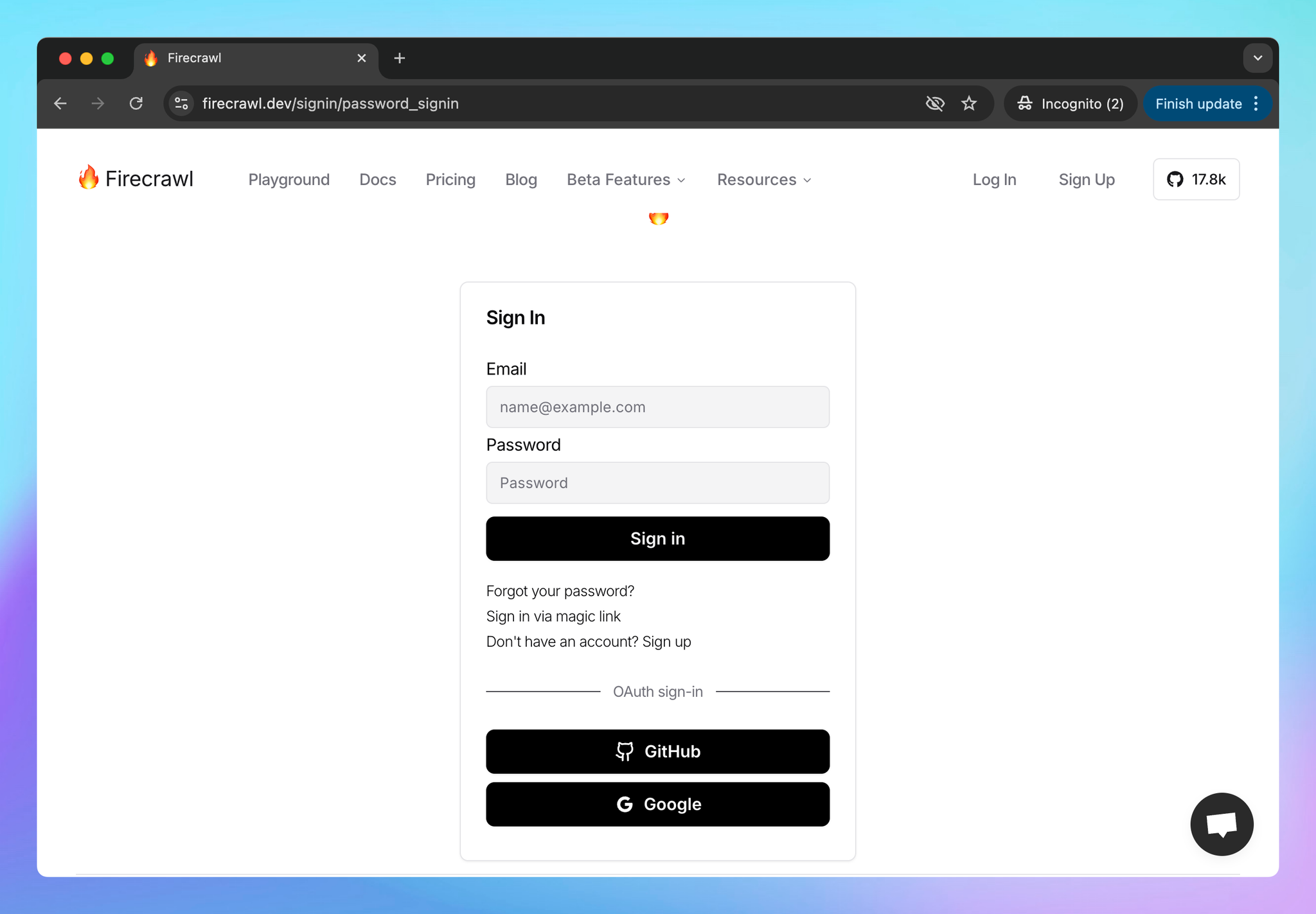Select the Firecrawl browser tab
The width and height of the screenshot is (1316, 914).
[256, 58]
